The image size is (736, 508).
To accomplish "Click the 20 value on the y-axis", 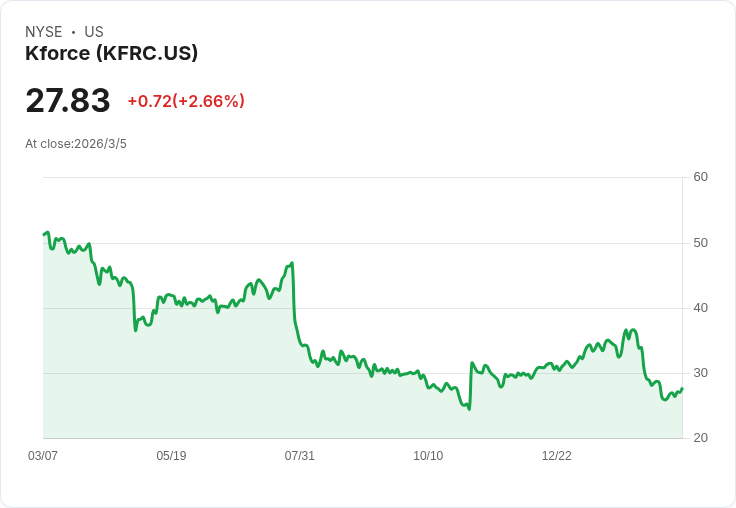I will (x=700, y=438).
